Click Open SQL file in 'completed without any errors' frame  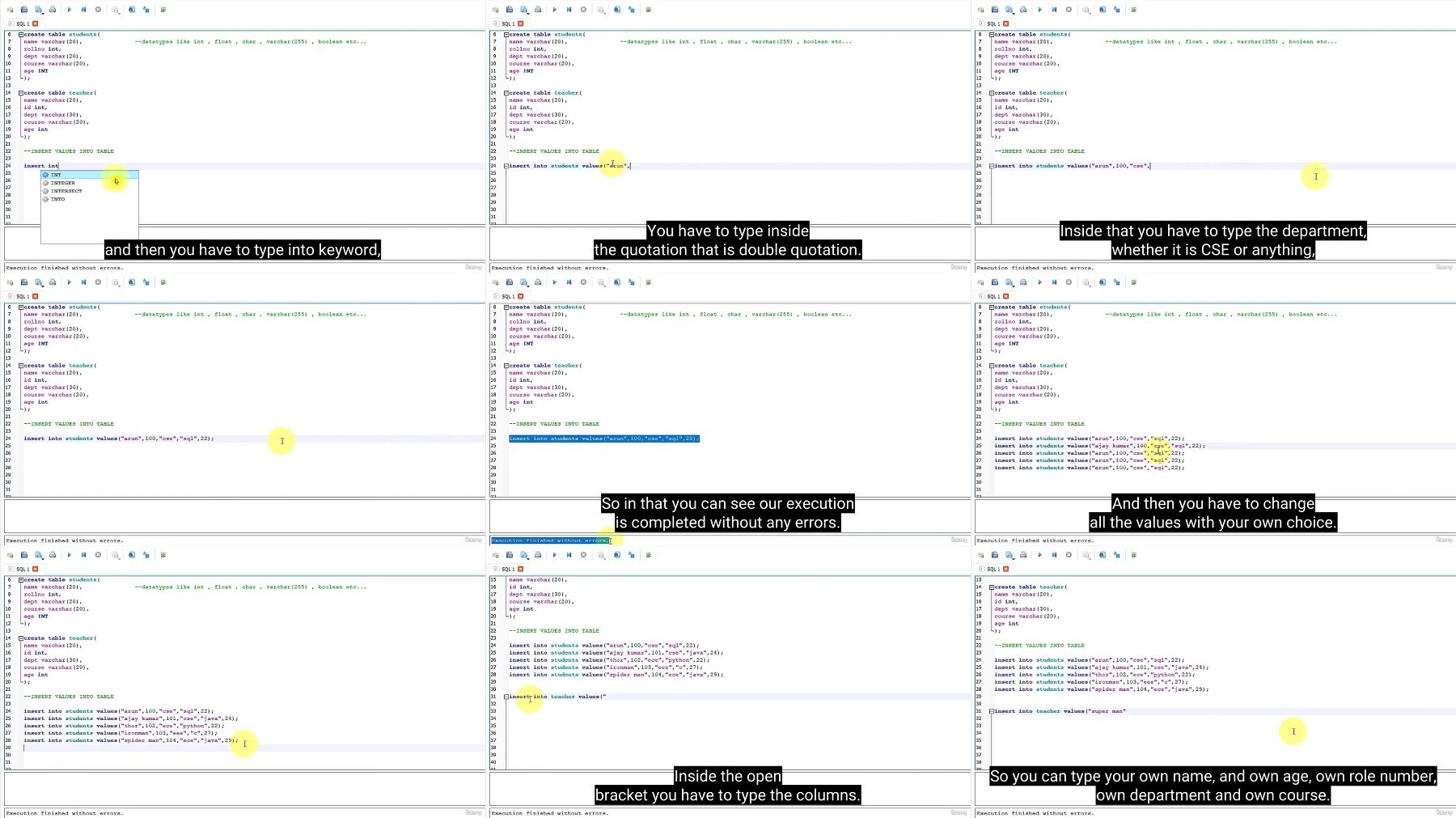(x=510, y=282)
